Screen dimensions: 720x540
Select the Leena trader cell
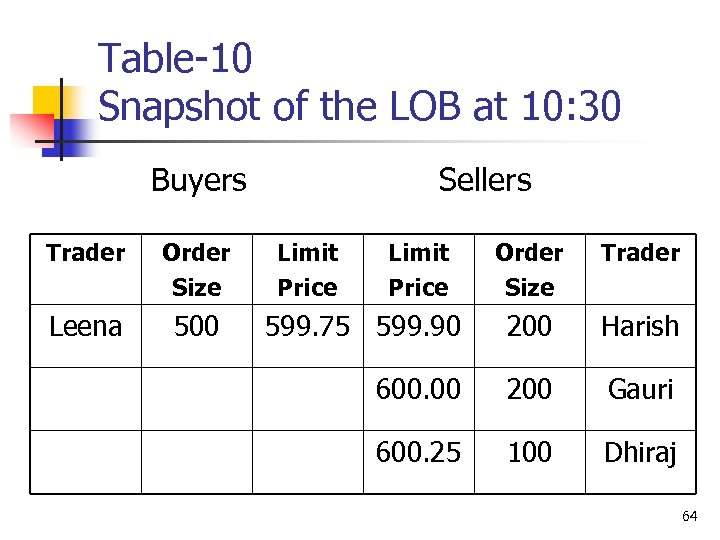point(86,326)
